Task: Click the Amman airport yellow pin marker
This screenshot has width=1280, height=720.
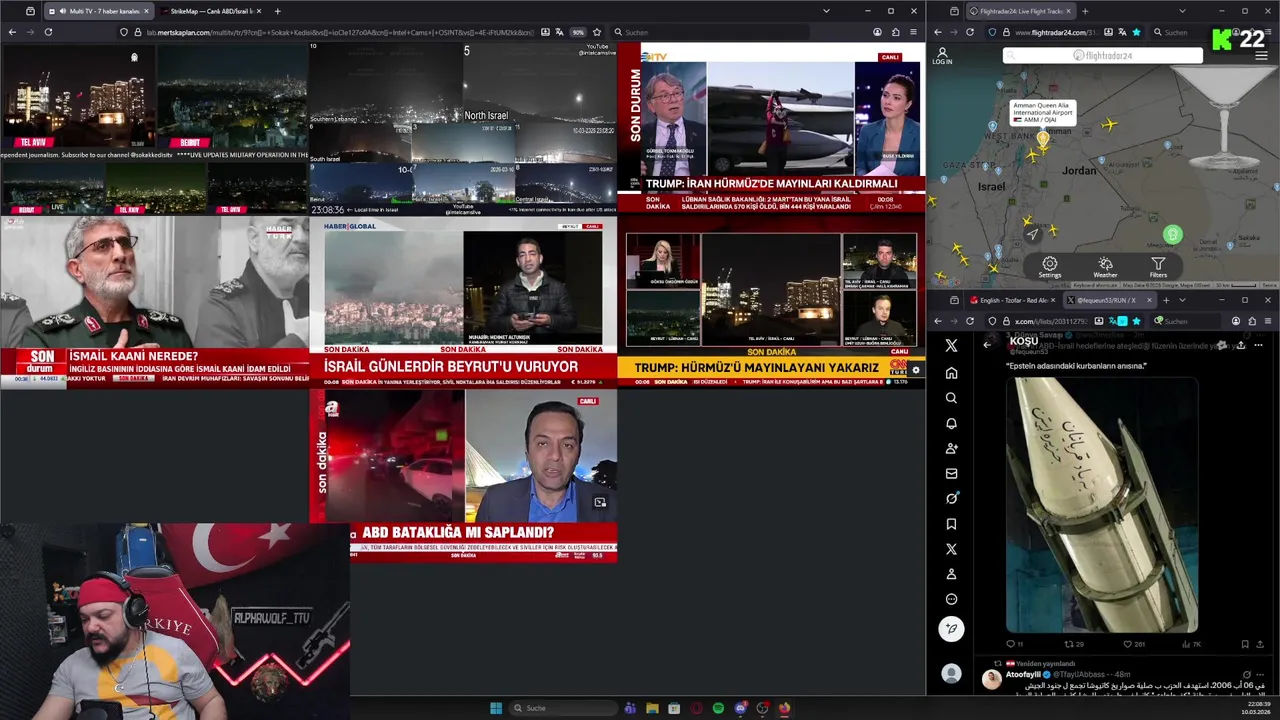Action: (1043, 140)
